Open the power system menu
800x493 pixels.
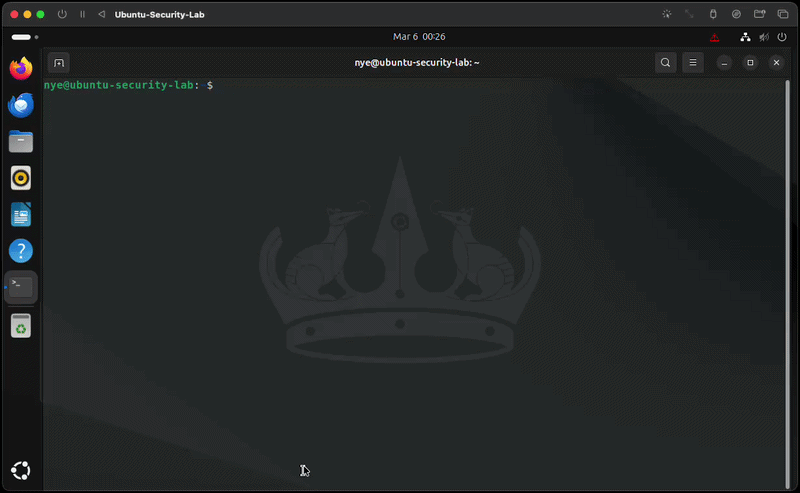click(x=781, y=37)
